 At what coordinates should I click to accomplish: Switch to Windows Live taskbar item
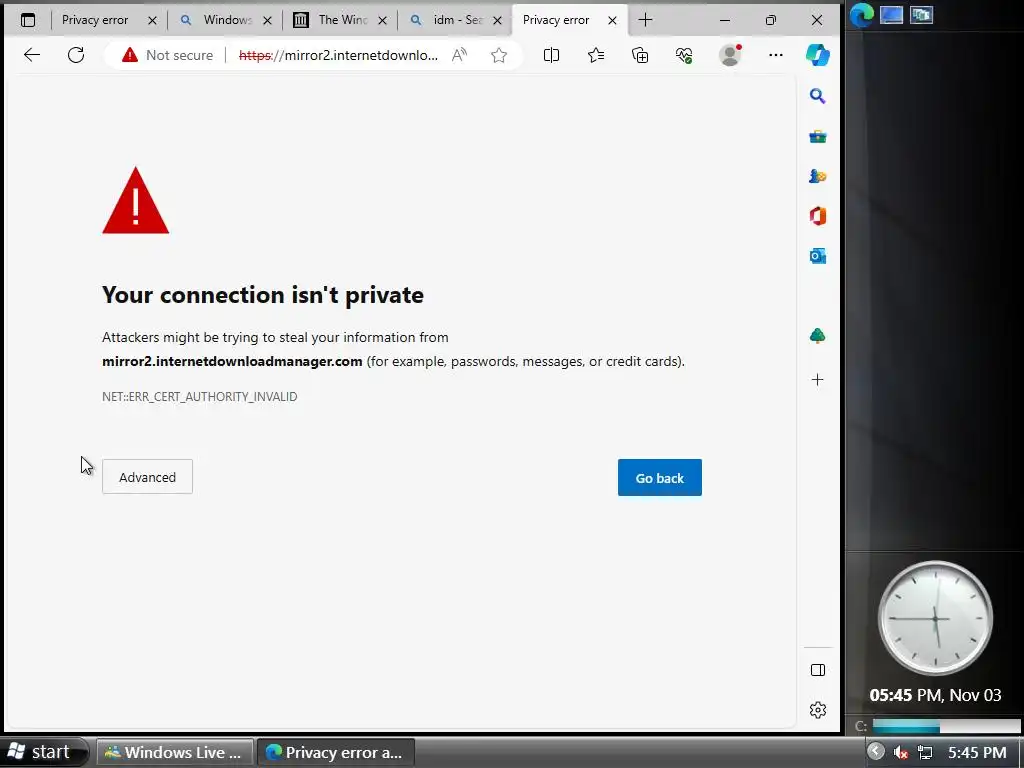coord(175,752)
